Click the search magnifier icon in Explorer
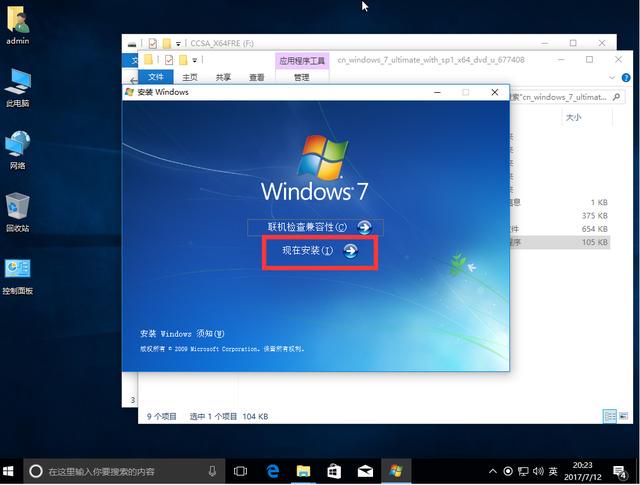Viewport: 640px width, 485px height. pyautogui.click(x=617, y=97)
